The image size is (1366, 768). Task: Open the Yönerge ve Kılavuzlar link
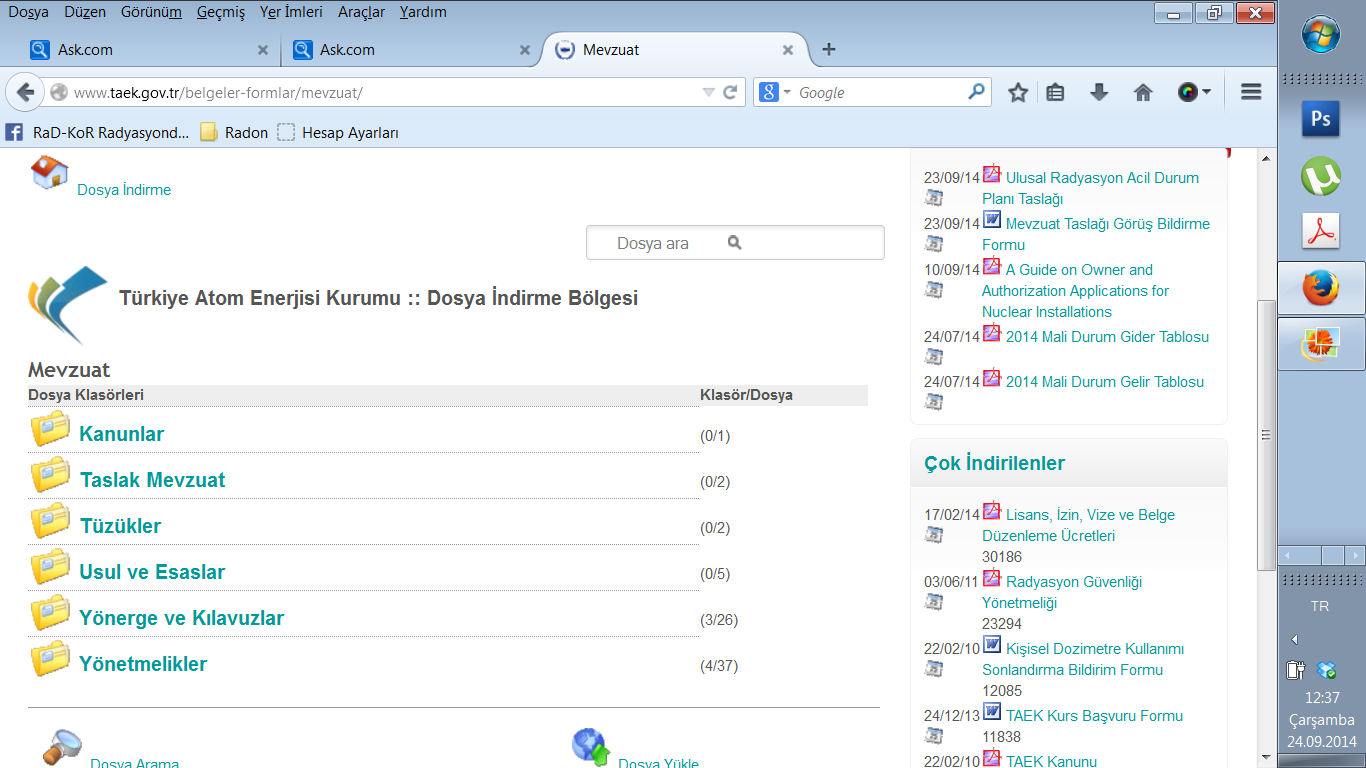[x=181, y=618]
